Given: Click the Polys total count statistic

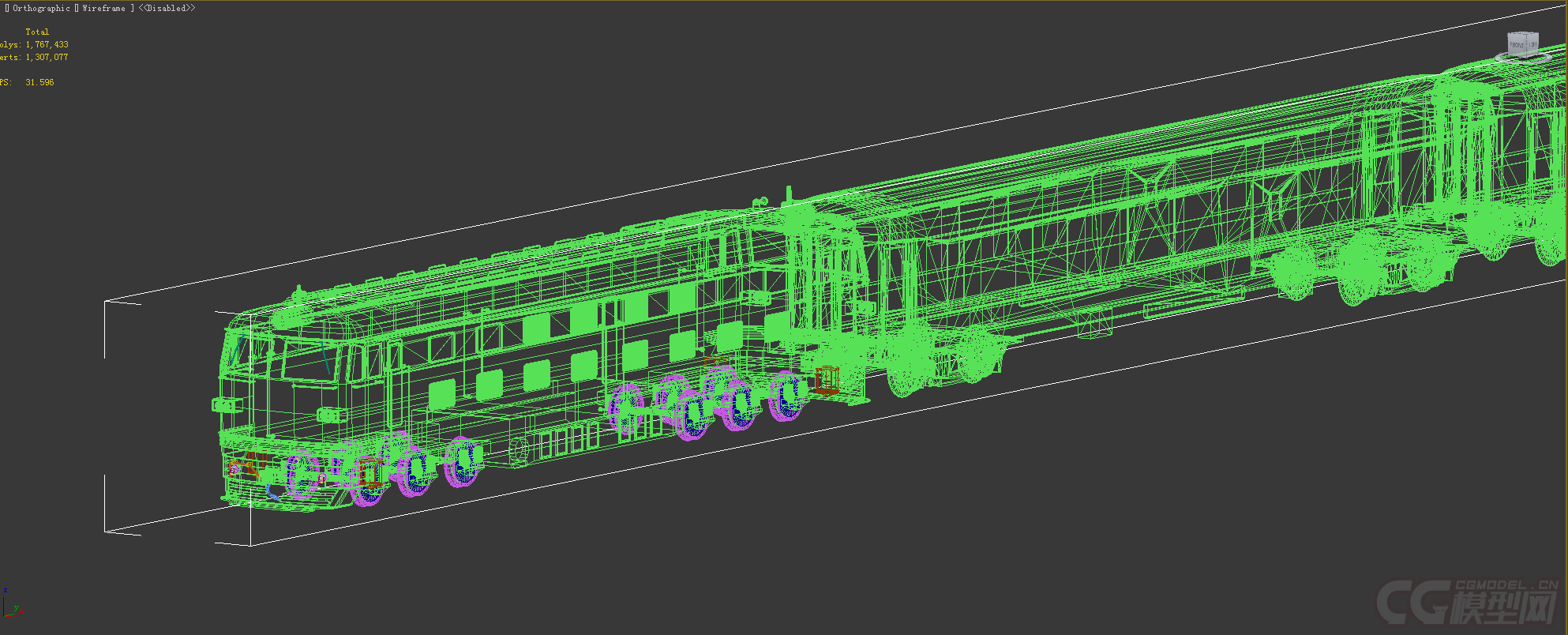Looking at the screenshot, I should click(47, 45).
